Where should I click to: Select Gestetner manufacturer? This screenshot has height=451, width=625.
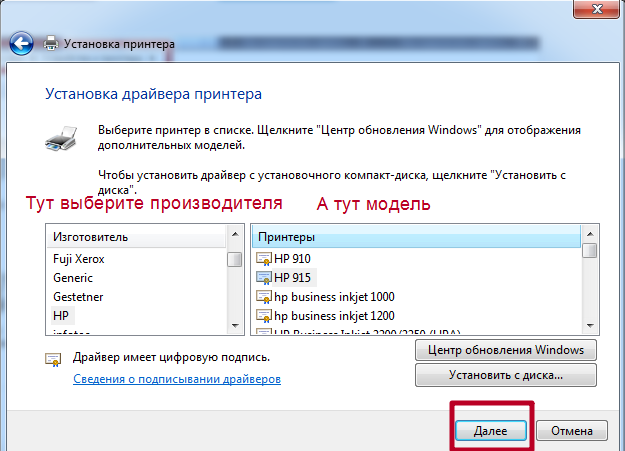(78, 297)
